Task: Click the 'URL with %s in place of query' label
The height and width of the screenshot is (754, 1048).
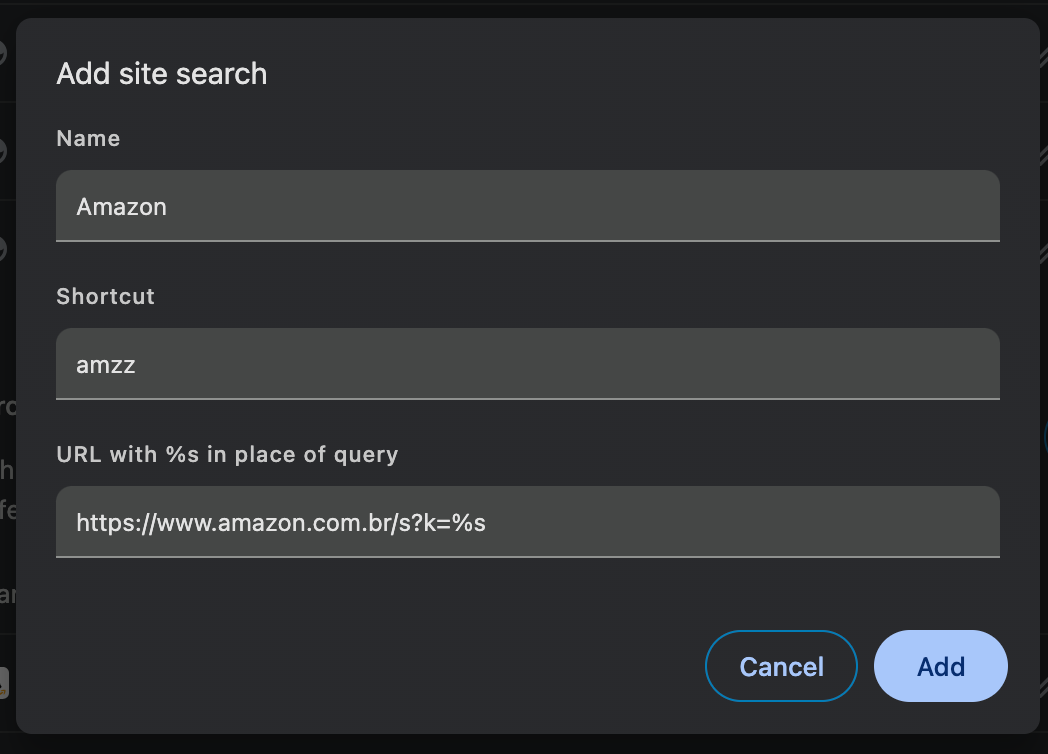Action: tap(227, 455)
